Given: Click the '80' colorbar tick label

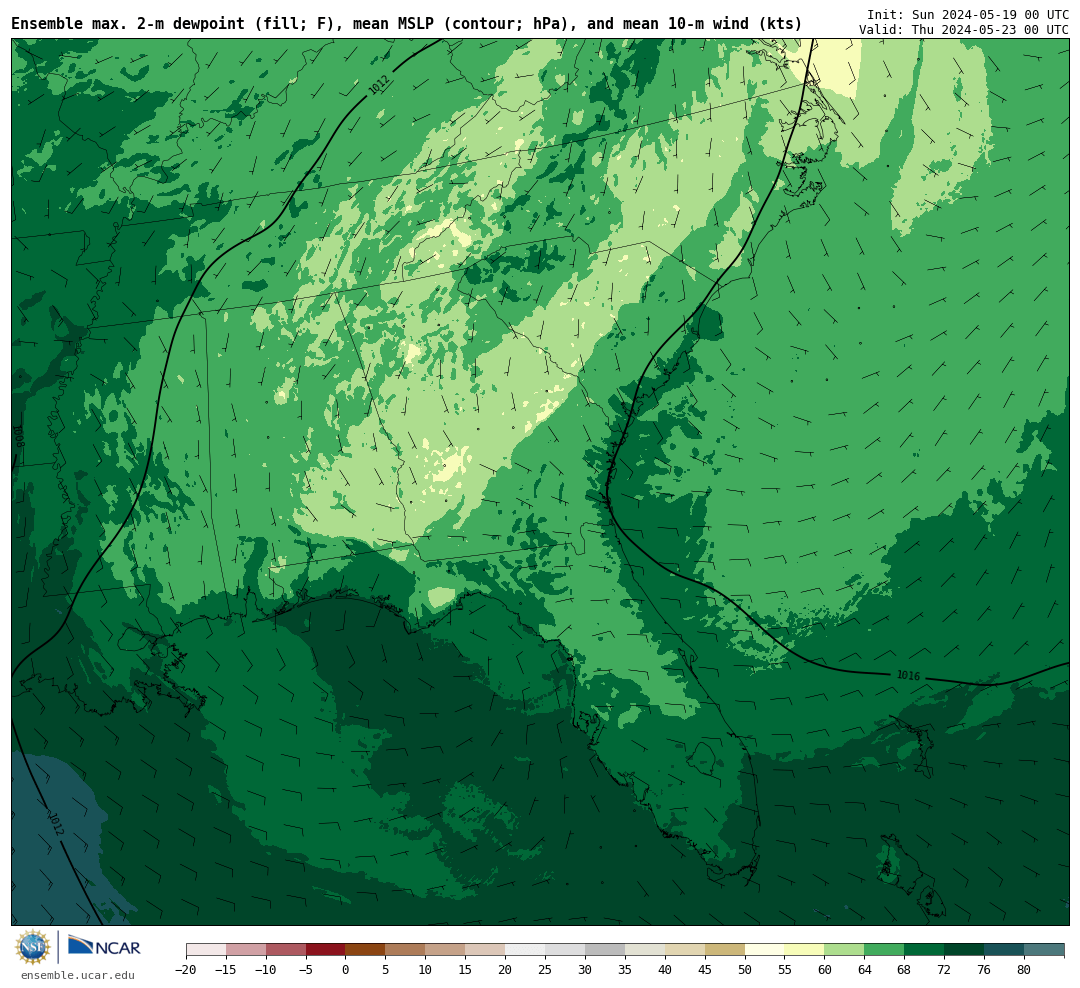Looking at the screenshot, I should (1024, 969).
